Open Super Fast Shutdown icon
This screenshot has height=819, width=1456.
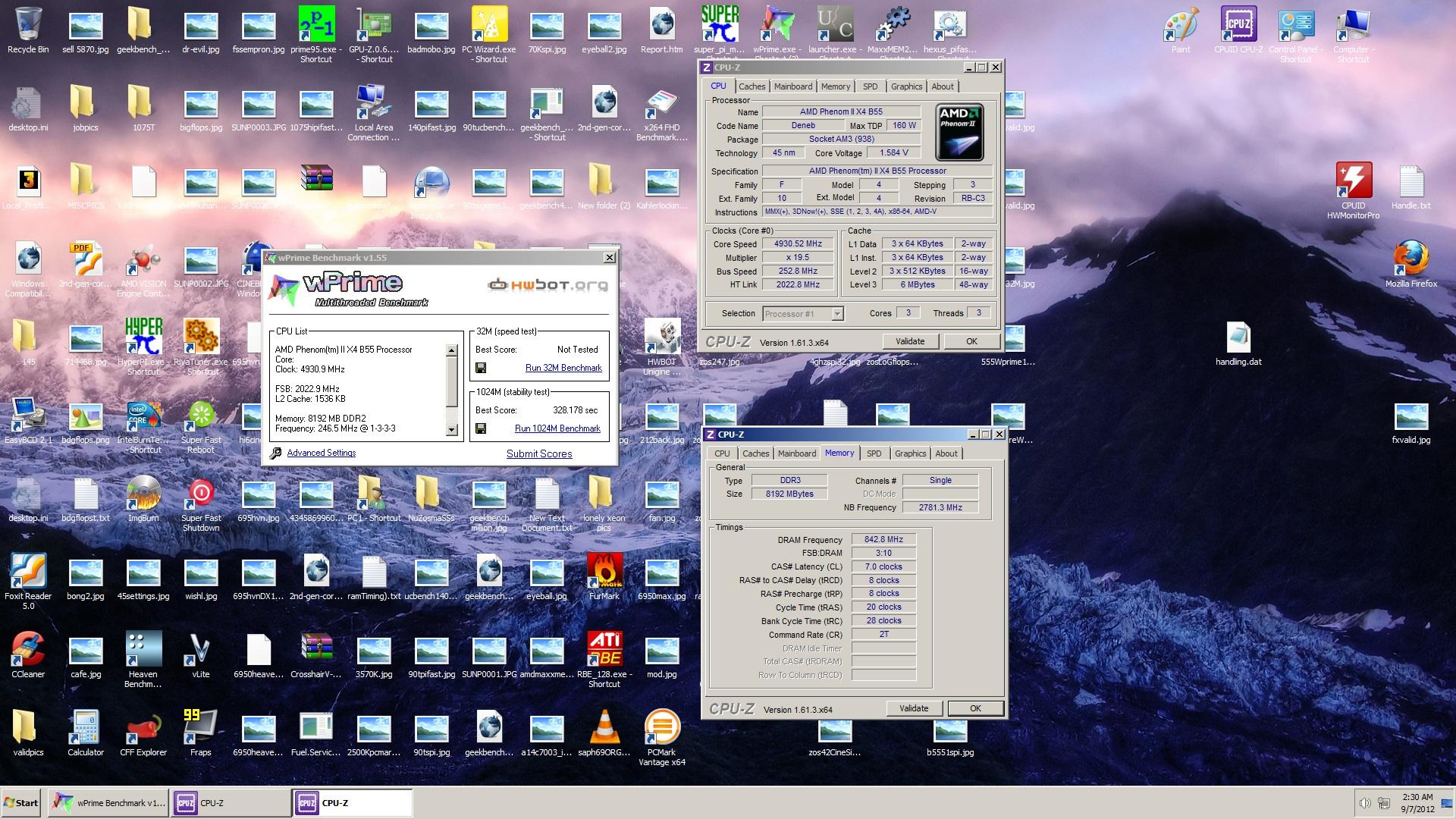click(x=201, y=504)
